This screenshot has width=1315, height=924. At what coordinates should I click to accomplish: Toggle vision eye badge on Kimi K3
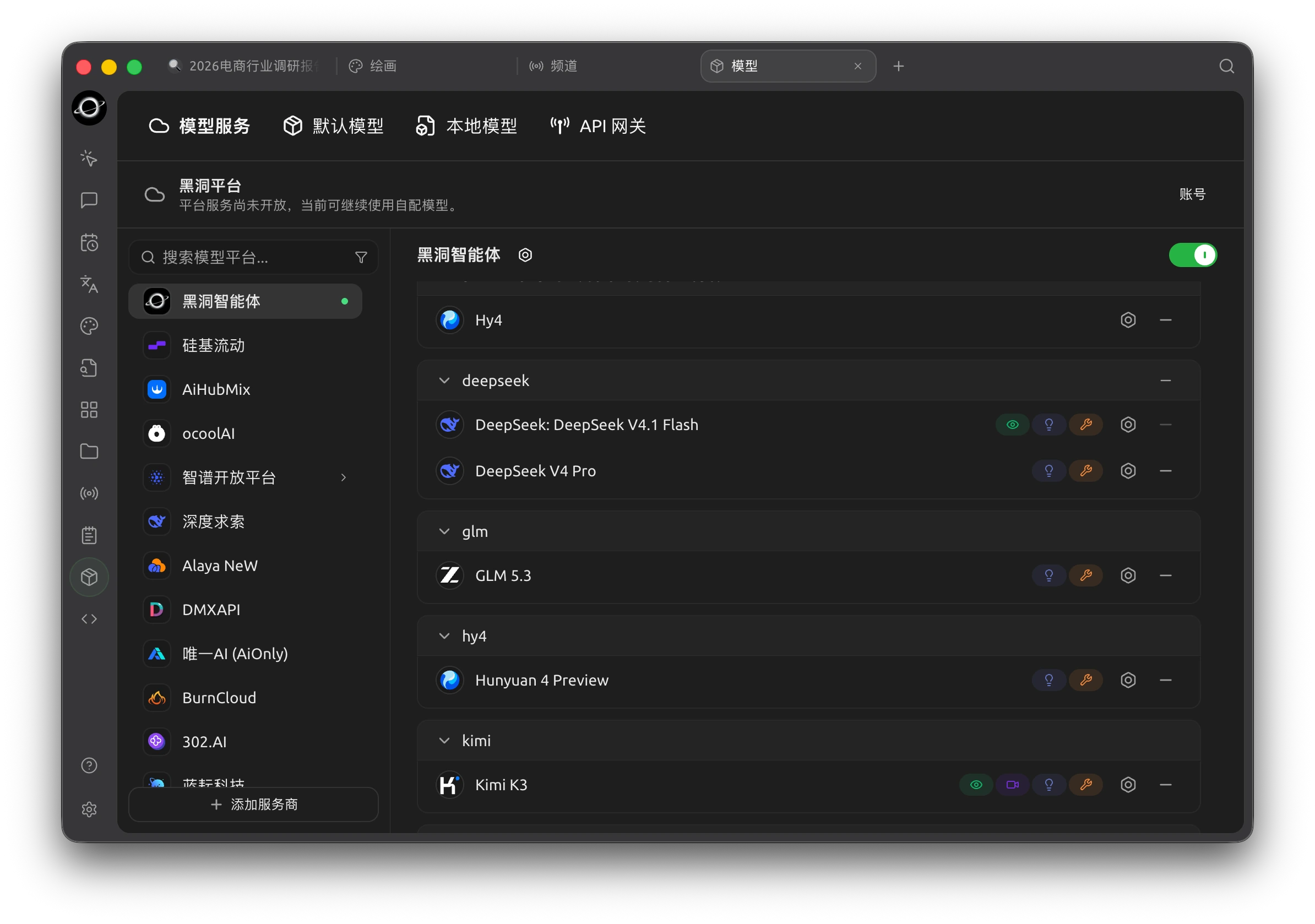click(x=976, y=784)
